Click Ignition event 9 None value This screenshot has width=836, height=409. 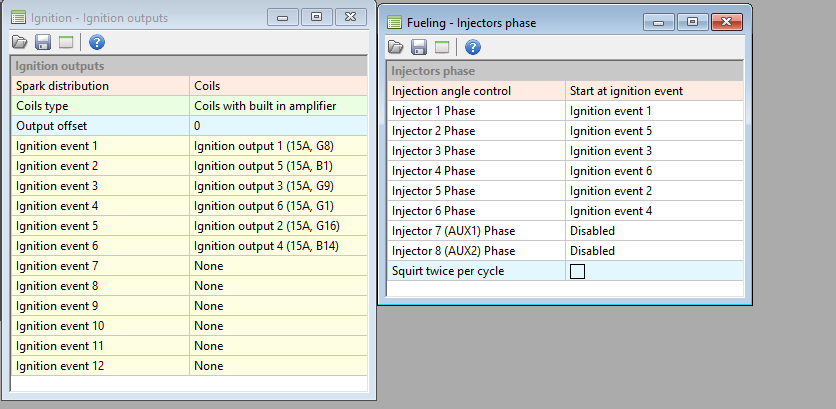278,306
